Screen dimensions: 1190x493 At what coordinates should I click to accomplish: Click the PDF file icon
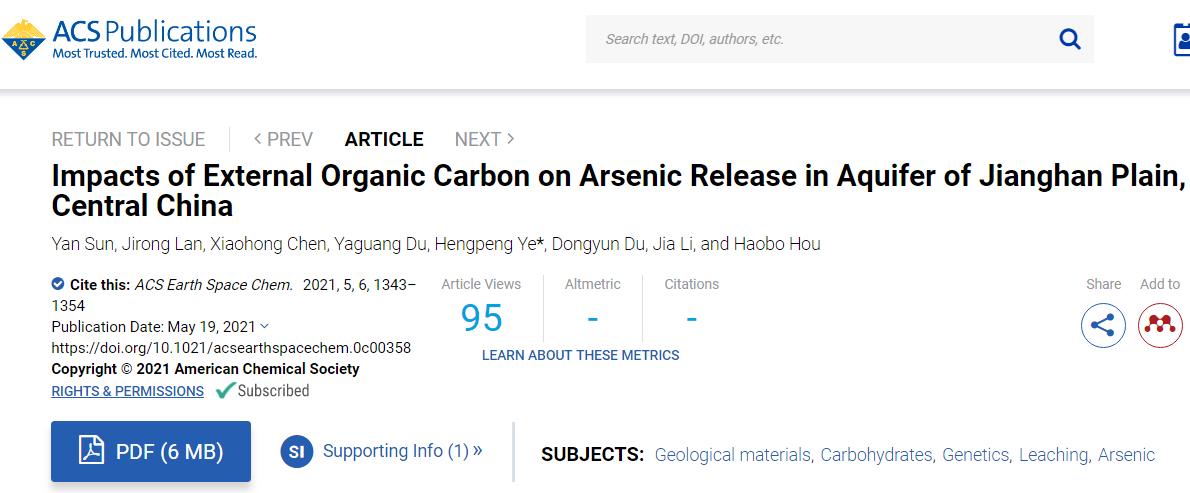click(x=92, y=451)
